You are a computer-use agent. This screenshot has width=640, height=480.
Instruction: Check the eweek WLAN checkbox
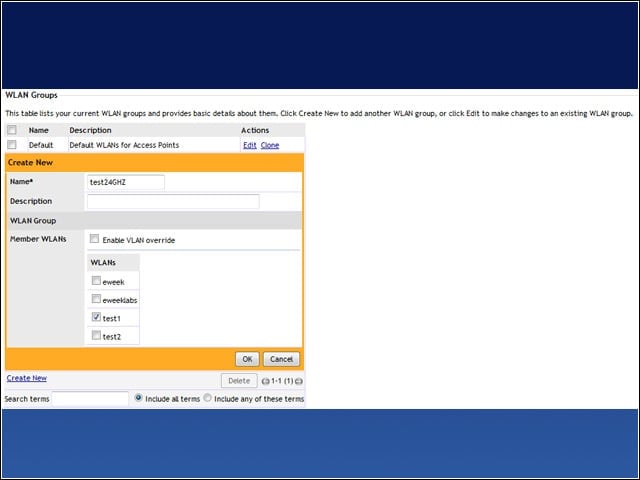(96, 281)
